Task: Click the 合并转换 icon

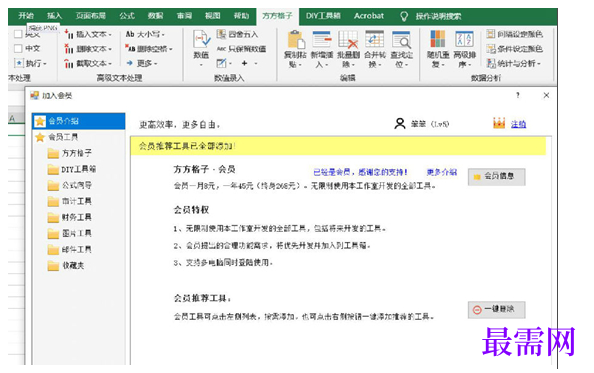Action: (374, 40)
